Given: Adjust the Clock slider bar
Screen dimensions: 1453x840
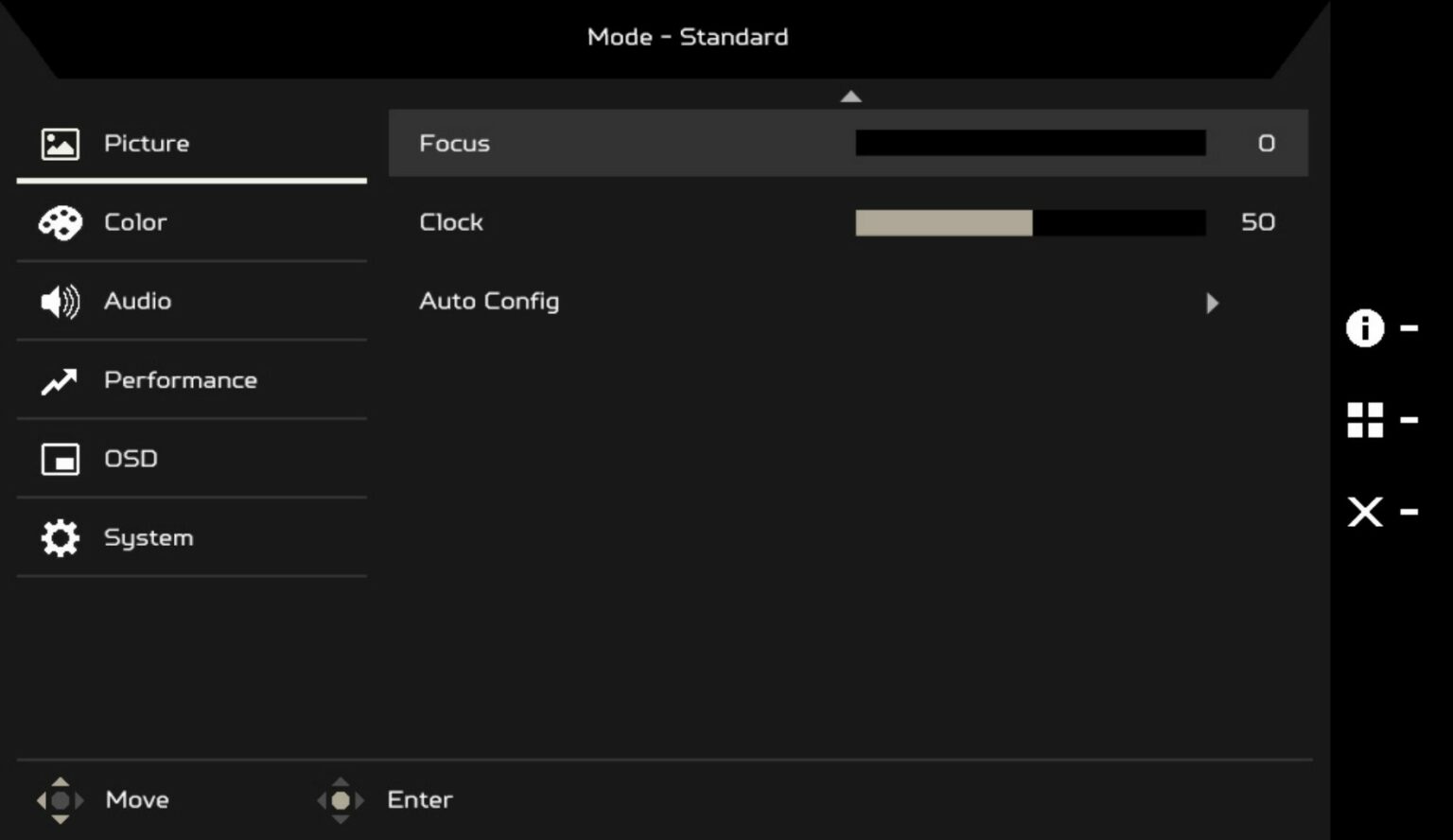Looking at the screenshot, I should pos(1031,223).
